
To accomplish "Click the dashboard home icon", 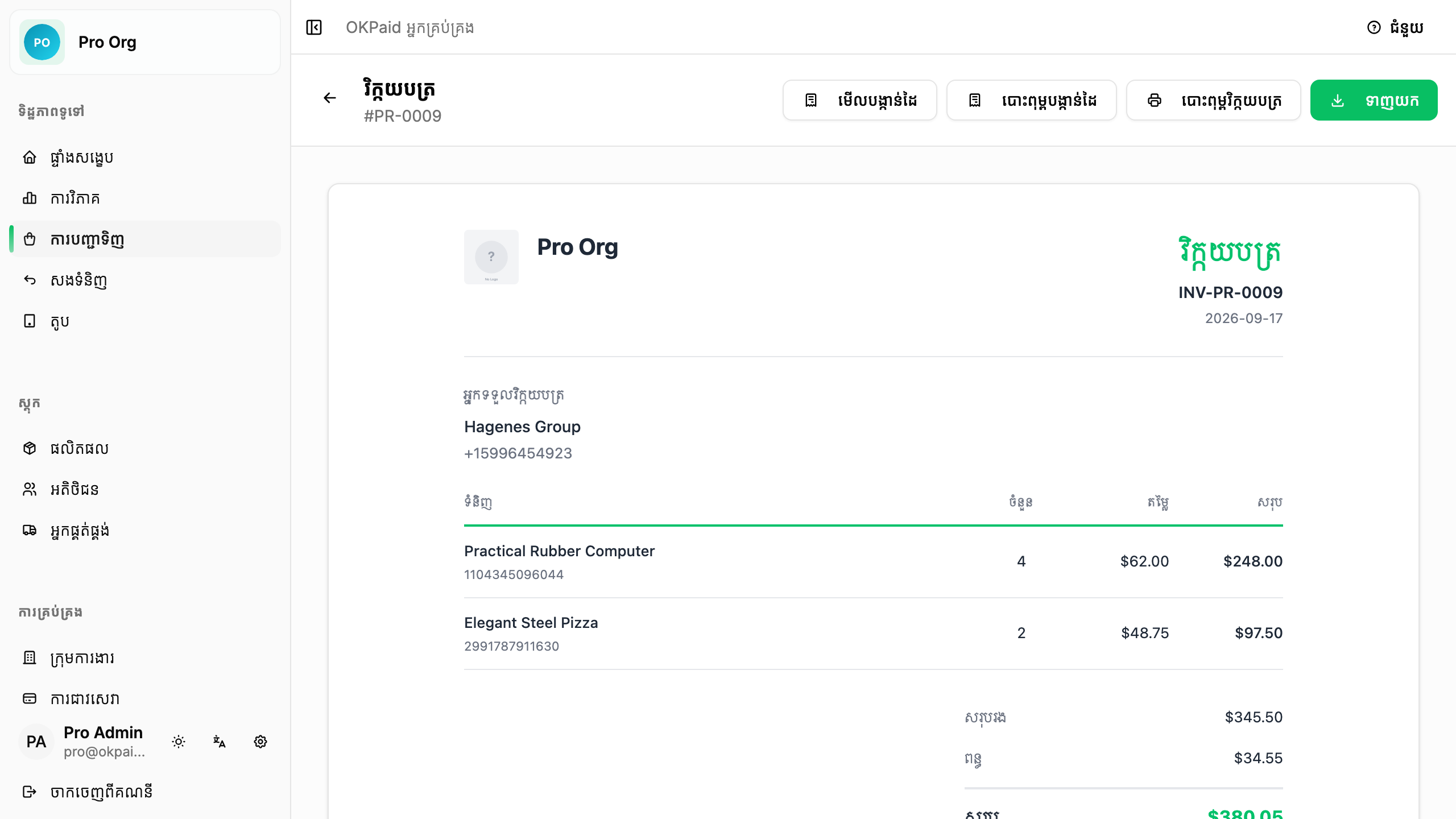I will click(x=30, y=158).
